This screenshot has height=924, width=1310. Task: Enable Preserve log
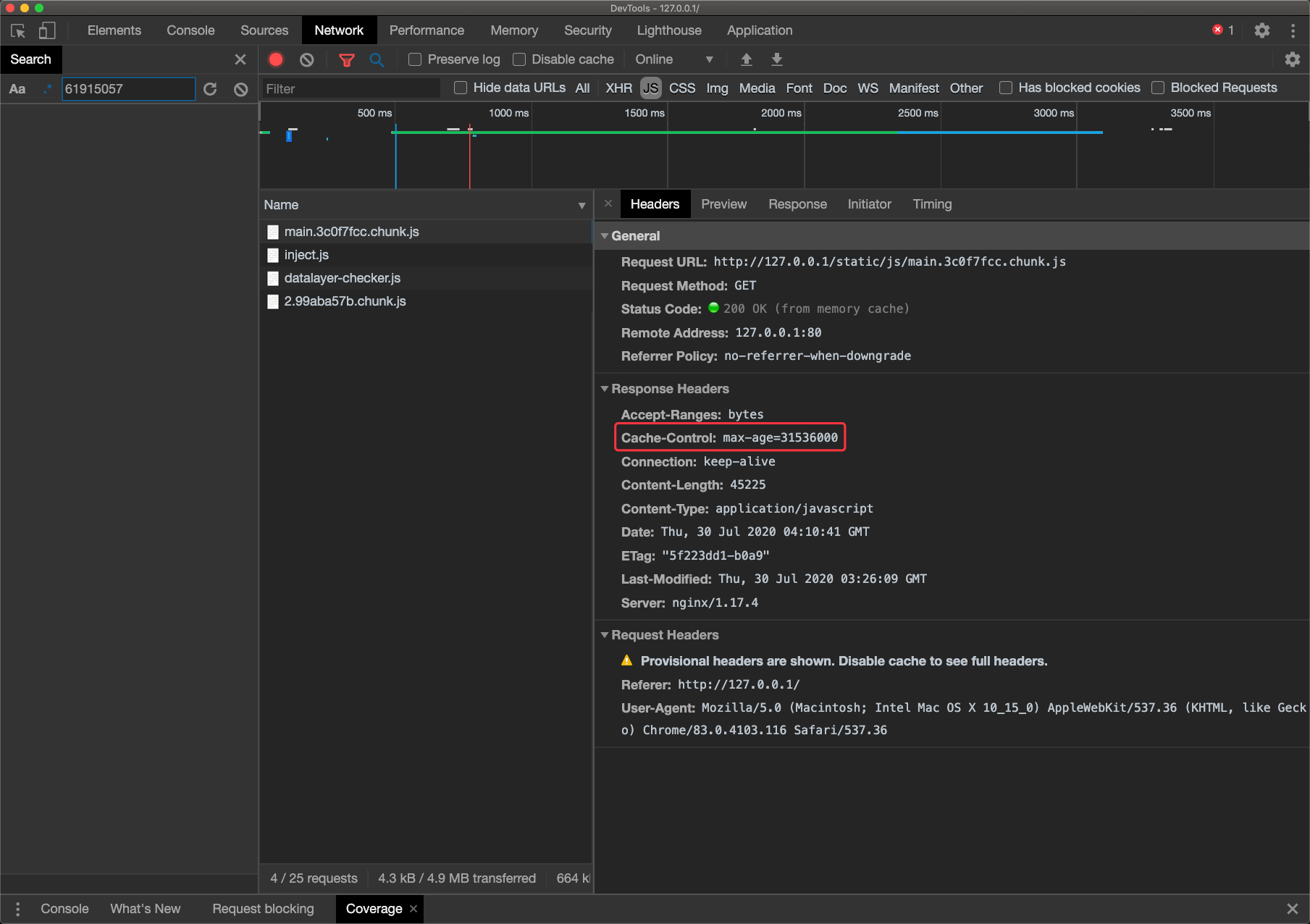point(415,59)
